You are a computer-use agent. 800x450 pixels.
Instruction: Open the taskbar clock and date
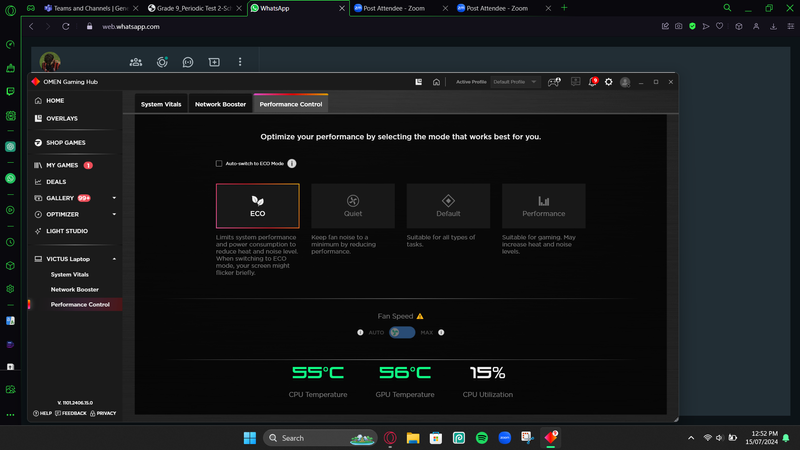click(x=761, y=438)
